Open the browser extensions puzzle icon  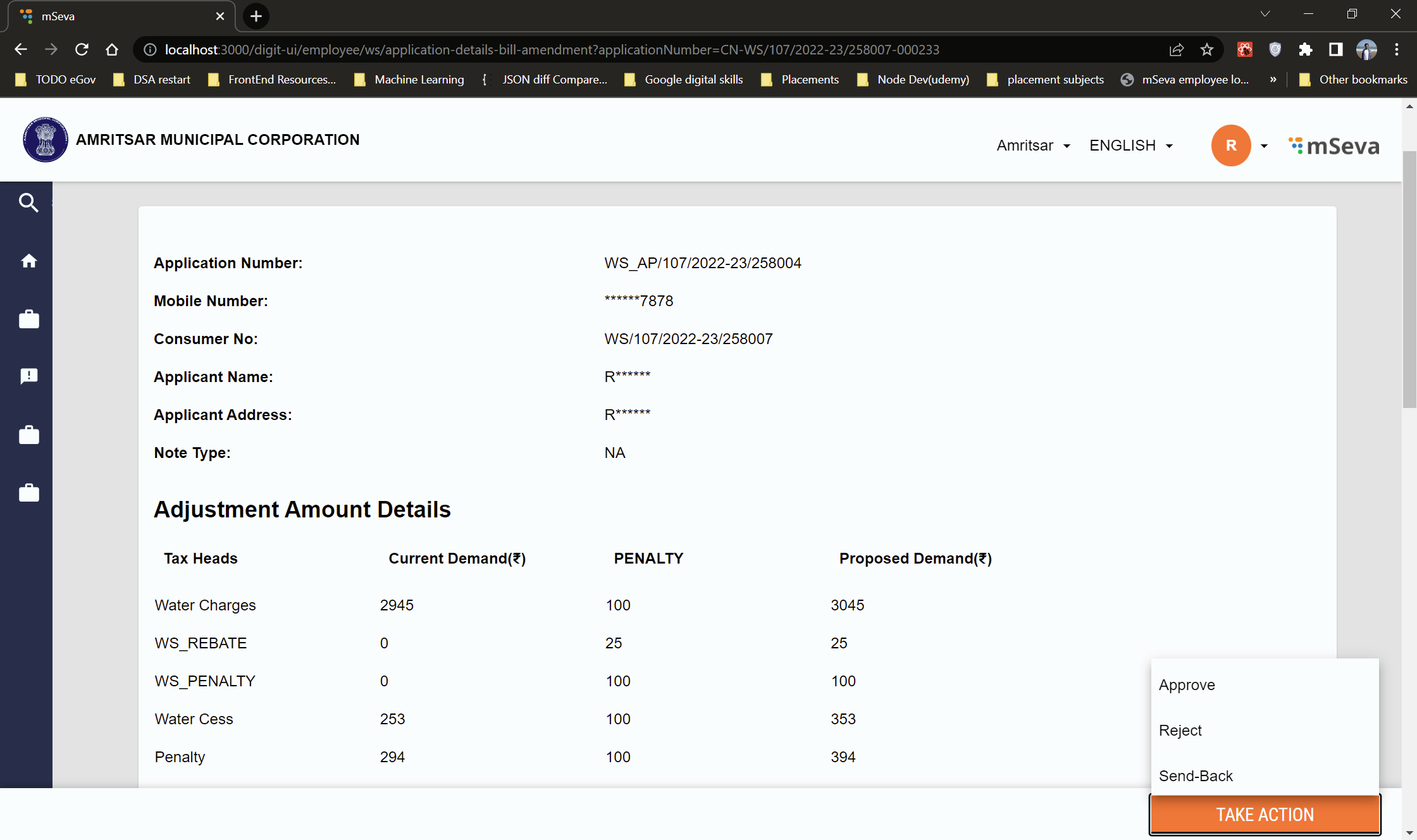pos(1305,49)
